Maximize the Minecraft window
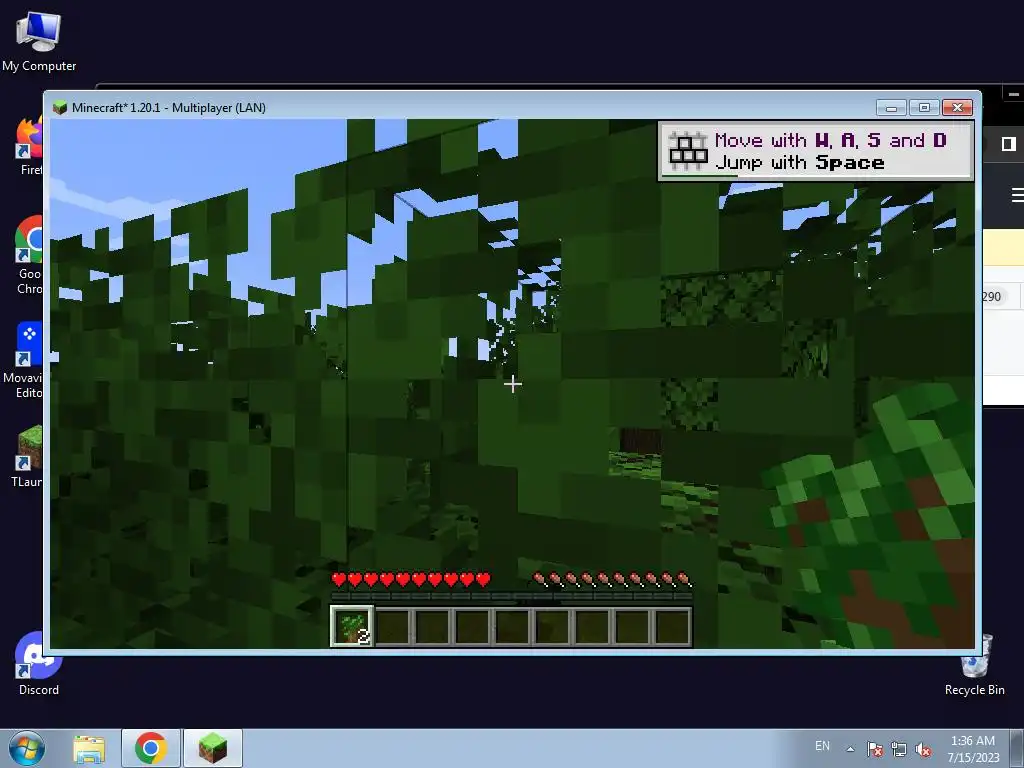 (x=924, y=108)
